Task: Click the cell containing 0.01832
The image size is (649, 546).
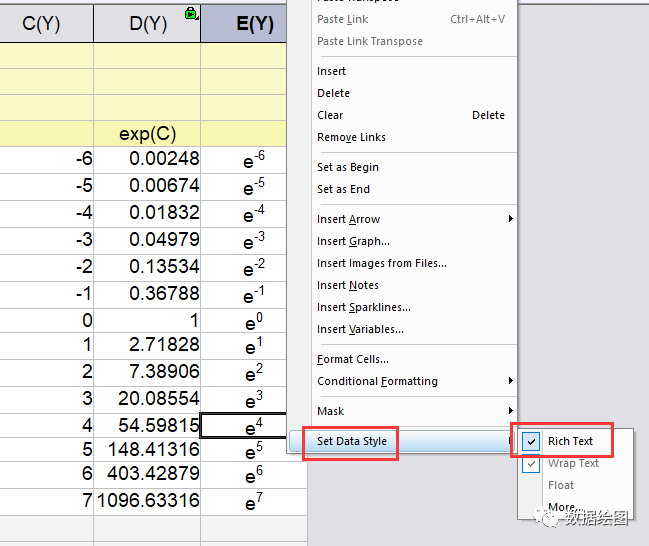Action: [x=147, y=213]
